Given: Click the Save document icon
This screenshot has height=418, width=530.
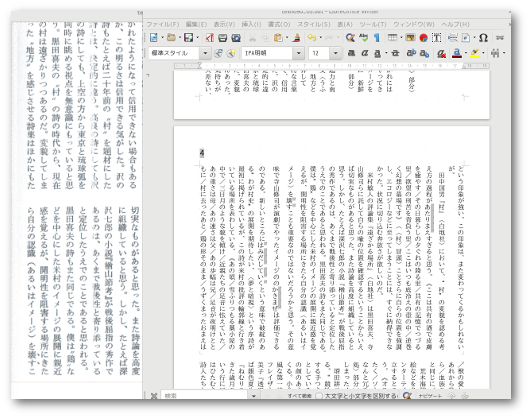Looking at the screenshot, I should 188,38.
